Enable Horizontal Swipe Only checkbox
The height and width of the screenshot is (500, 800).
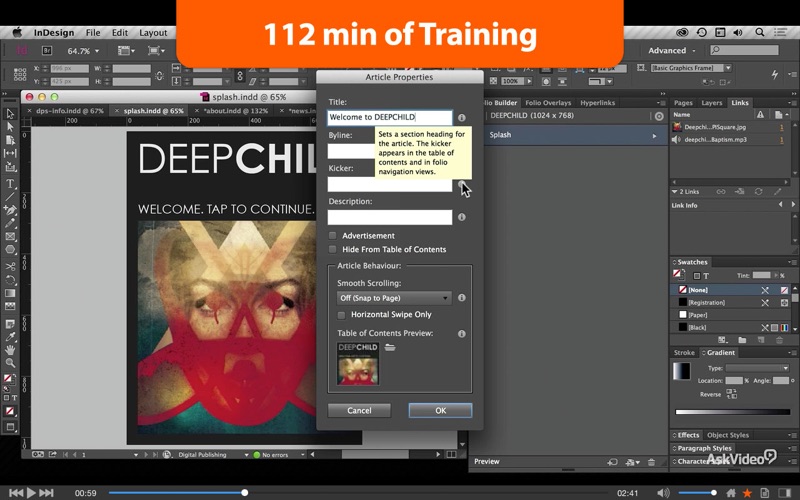tap(341, 315)
